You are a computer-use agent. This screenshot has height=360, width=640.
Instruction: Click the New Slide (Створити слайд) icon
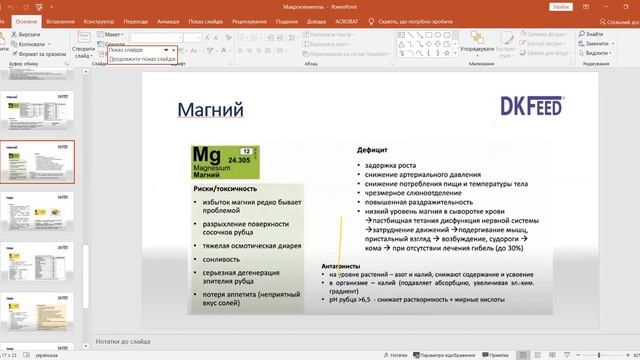pos(84,38)
